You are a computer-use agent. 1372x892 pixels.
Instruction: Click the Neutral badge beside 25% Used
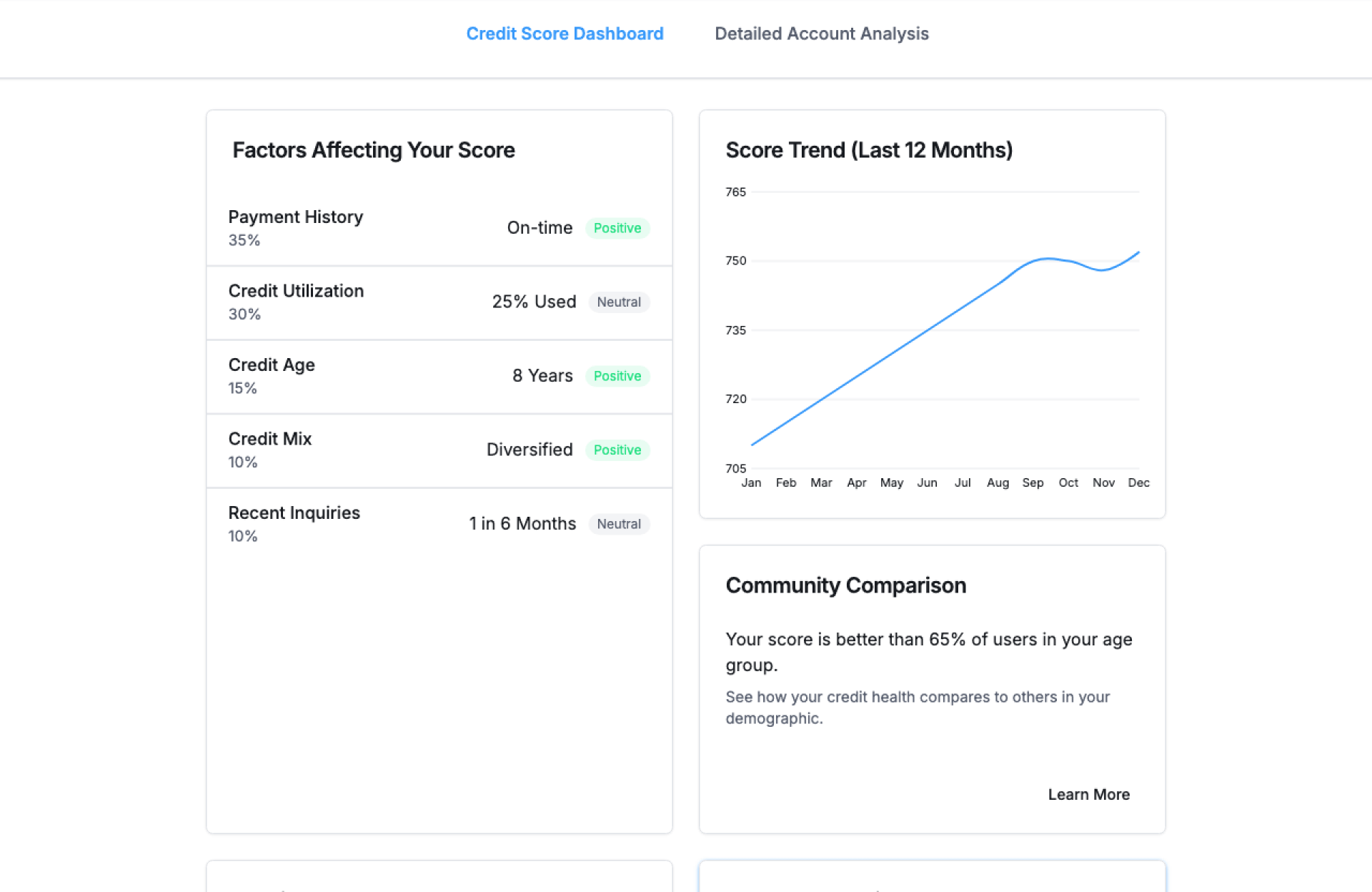(x=619, y=302)
